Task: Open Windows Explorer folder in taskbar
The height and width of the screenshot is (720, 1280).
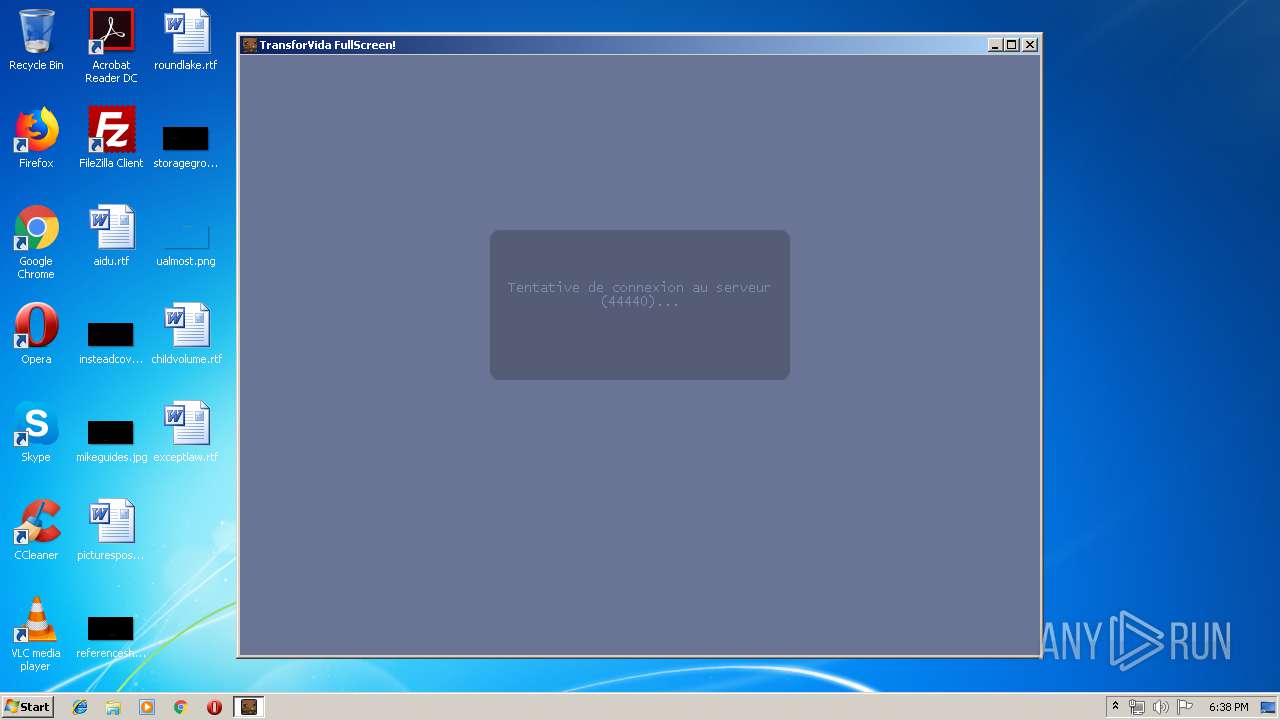Action: [x=113, y=707]
